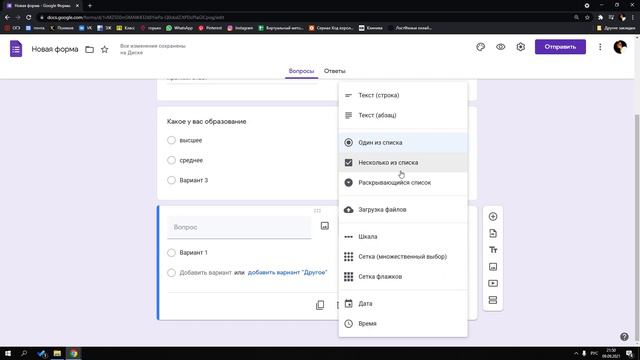
Task: Choose Сетка флажков question type
Action: point(403,276)
